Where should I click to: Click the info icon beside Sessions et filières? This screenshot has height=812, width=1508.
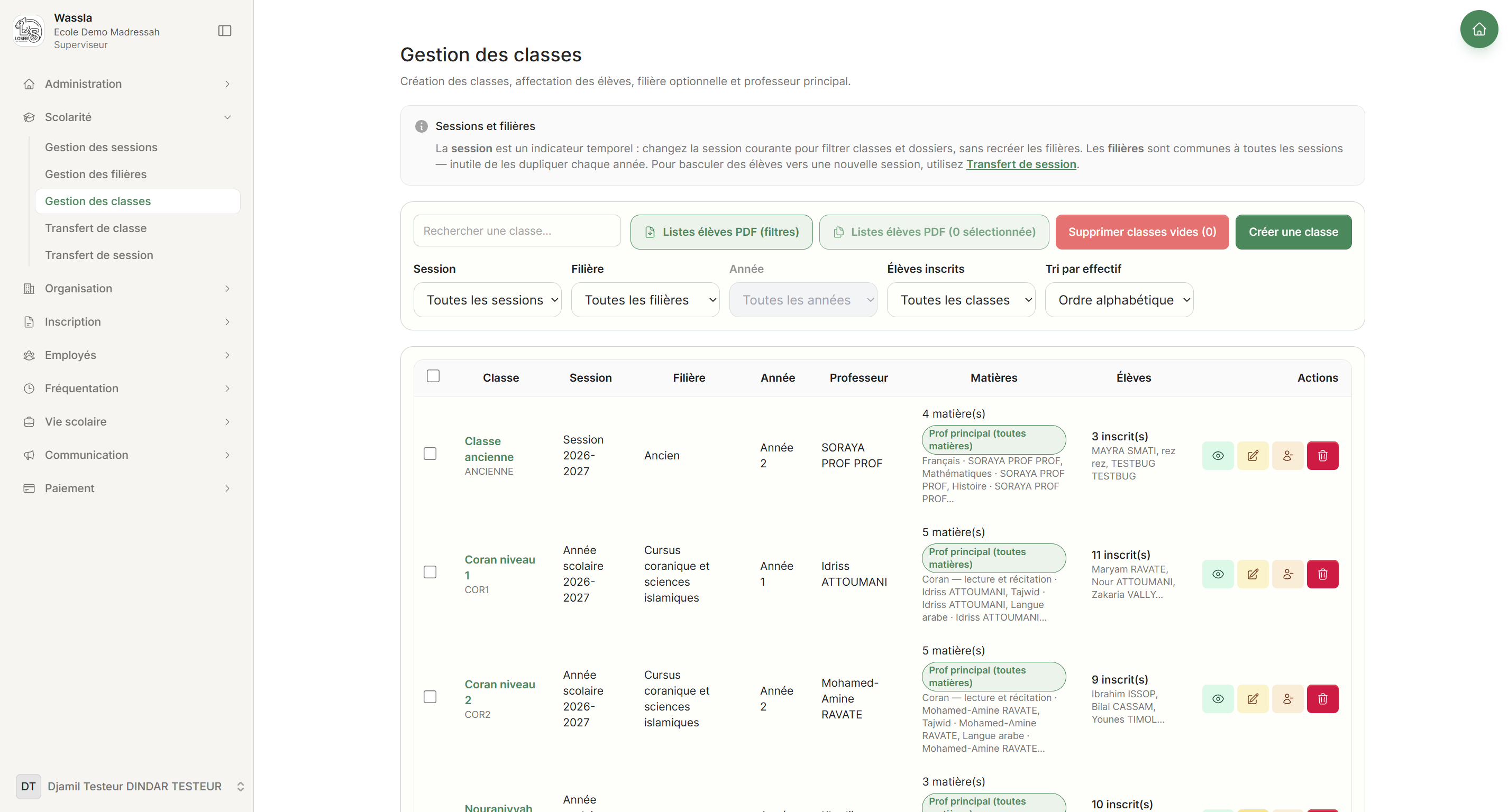point(422,126)
